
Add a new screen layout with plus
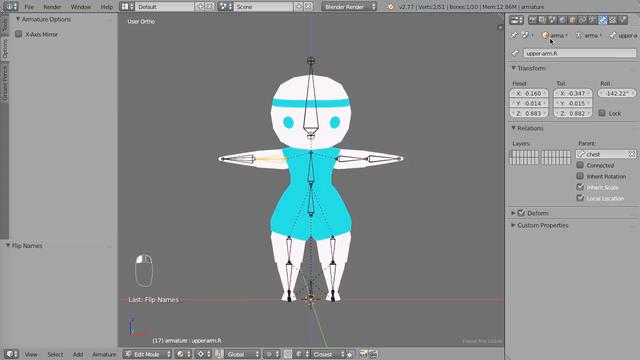200,7
